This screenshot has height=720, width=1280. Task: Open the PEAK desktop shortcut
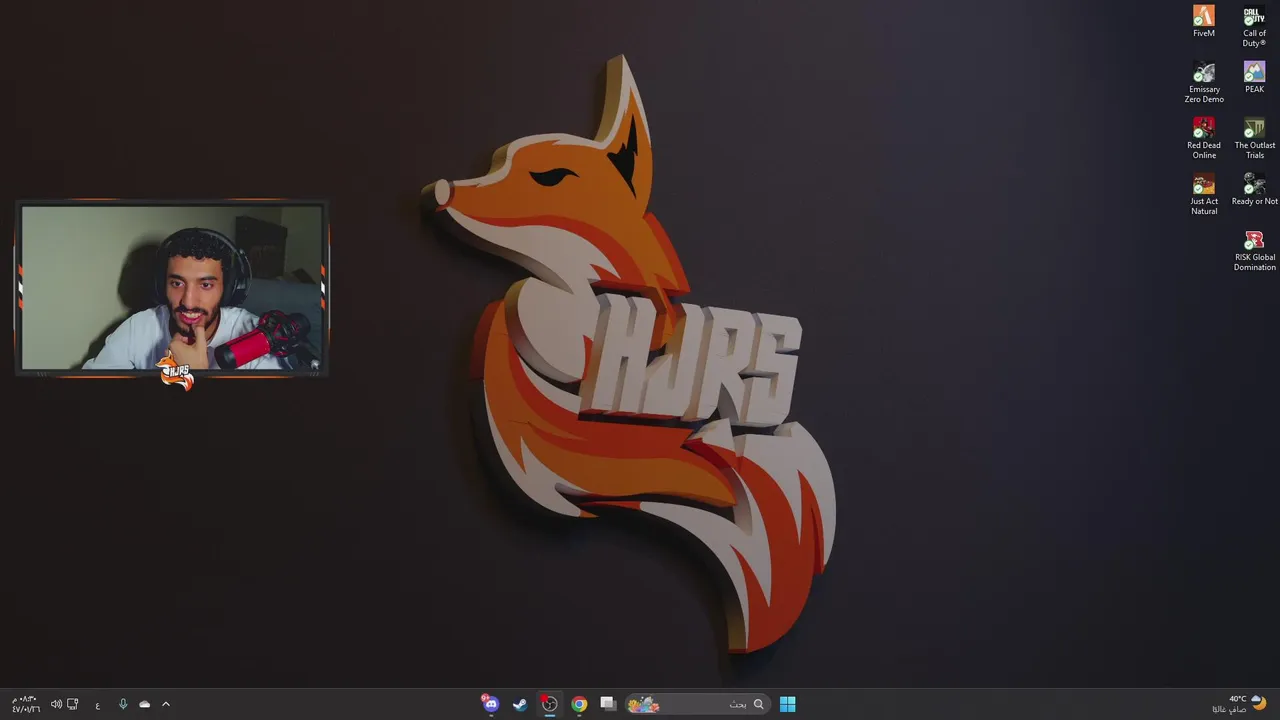[1254, 78]
